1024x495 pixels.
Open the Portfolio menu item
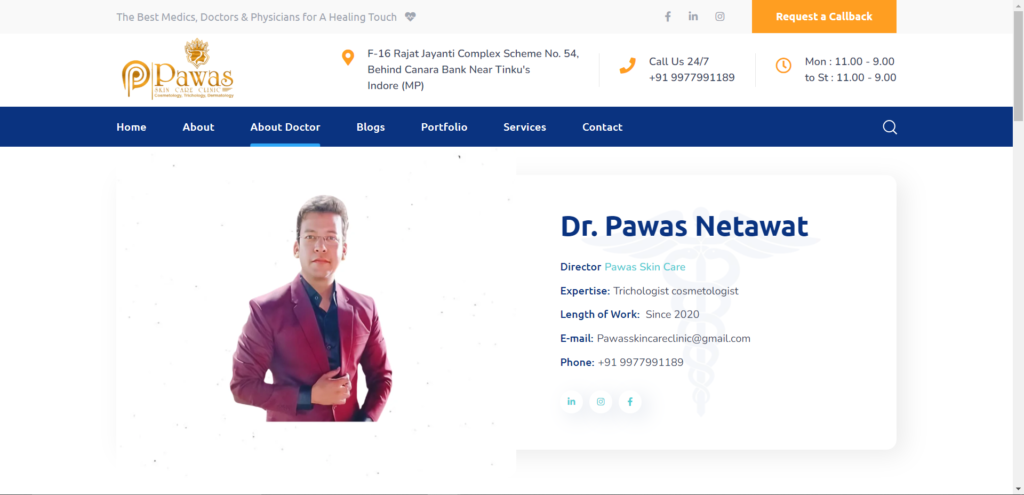444,127
